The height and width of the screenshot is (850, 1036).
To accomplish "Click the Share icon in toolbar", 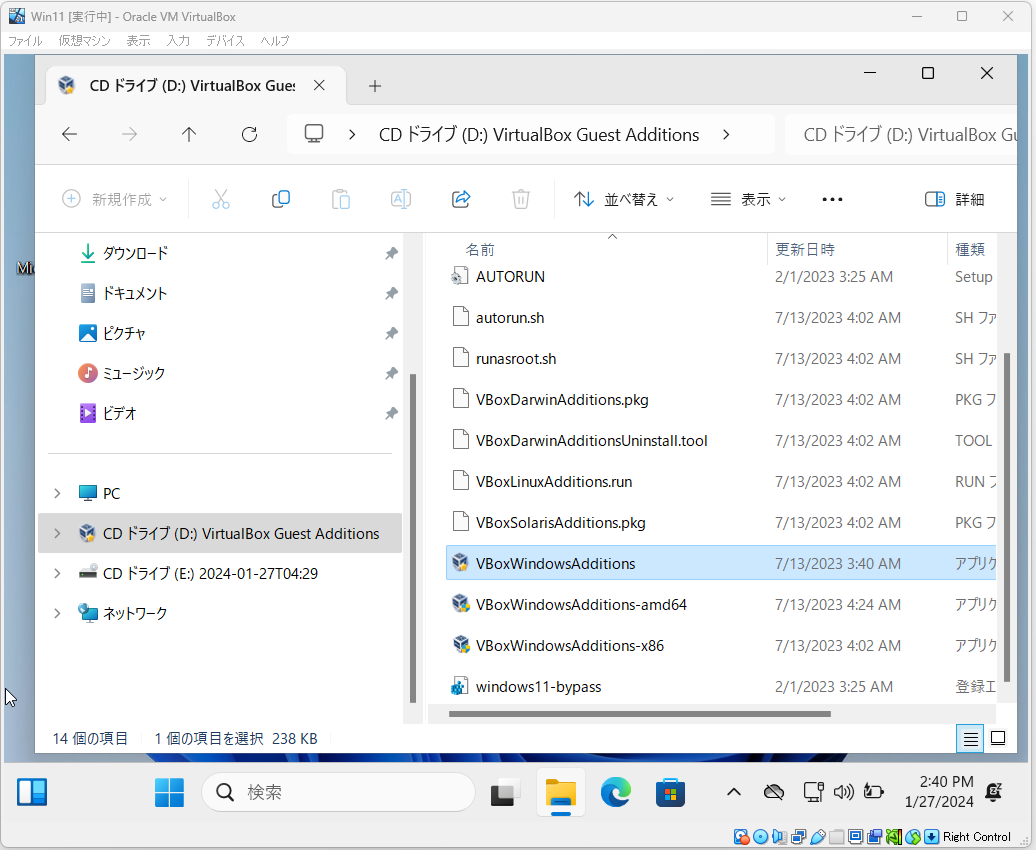I will (x=461, y=199).
